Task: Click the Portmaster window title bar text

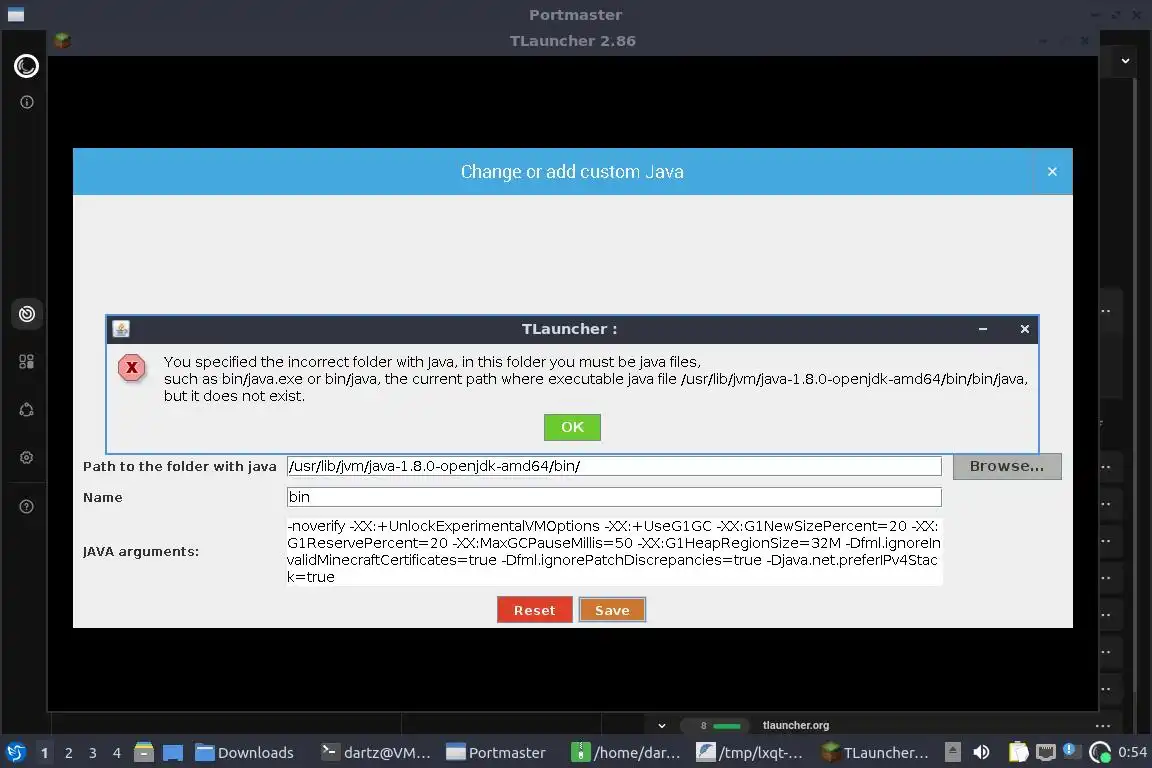Action: pos(575,15)
